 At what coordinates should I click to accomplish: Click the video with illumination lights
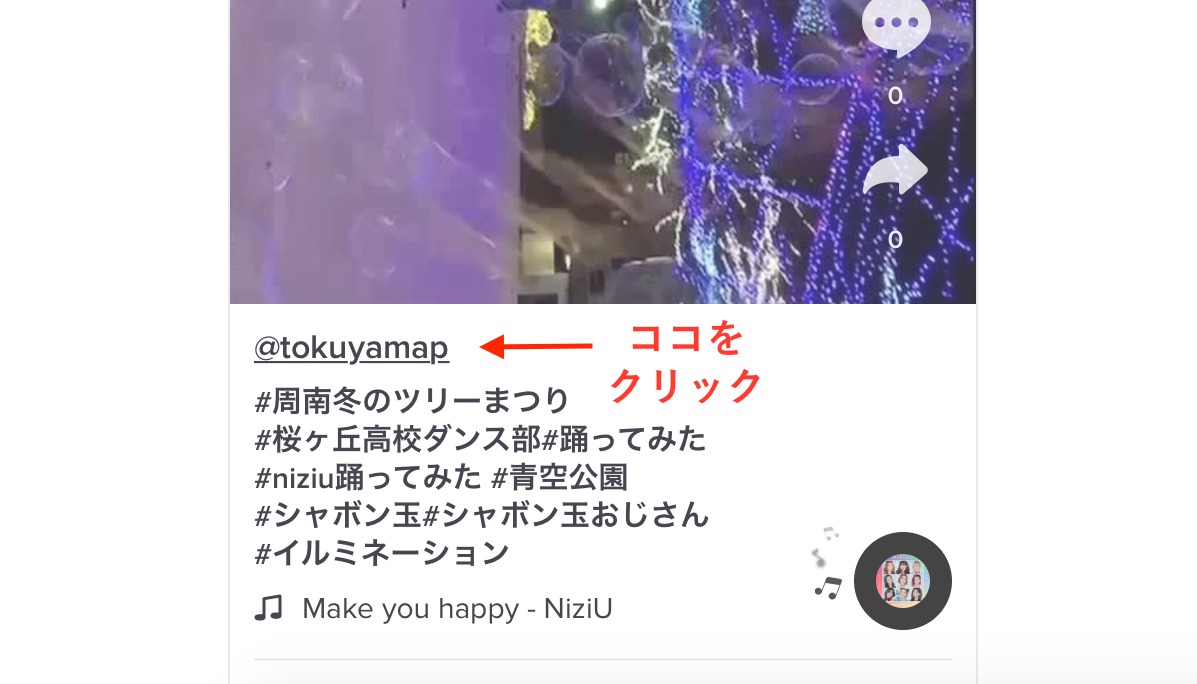pos(603,151)
